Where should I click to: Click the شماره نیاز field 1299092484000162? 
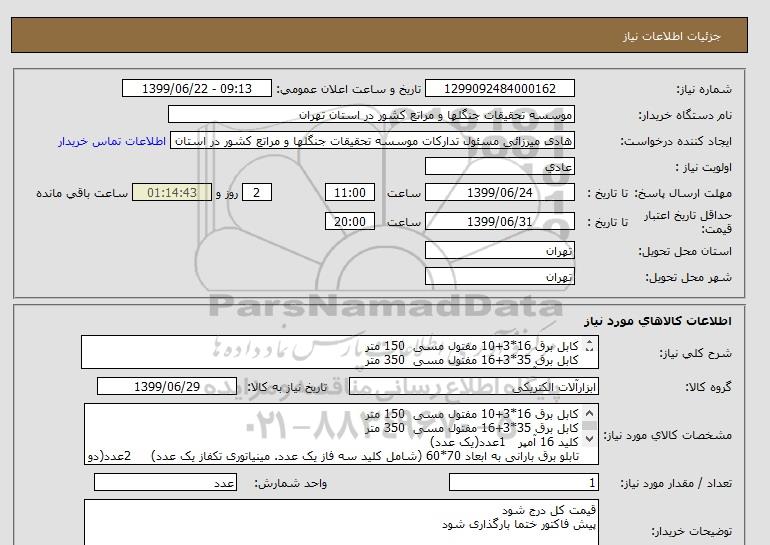click(499, 88)
